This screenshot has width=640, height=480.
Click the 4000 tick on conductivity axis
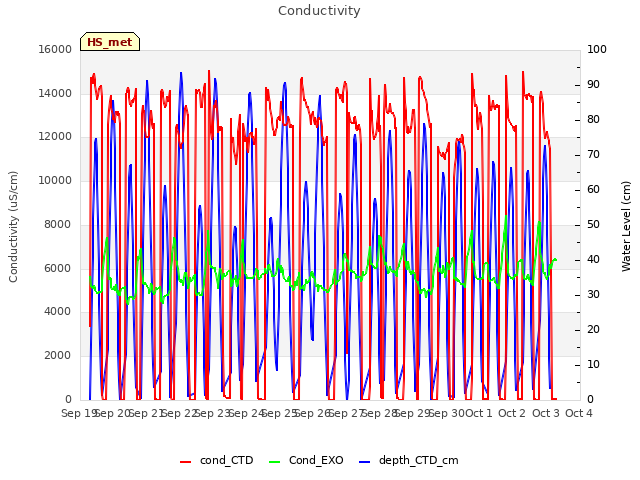click(x=58, y=311)
